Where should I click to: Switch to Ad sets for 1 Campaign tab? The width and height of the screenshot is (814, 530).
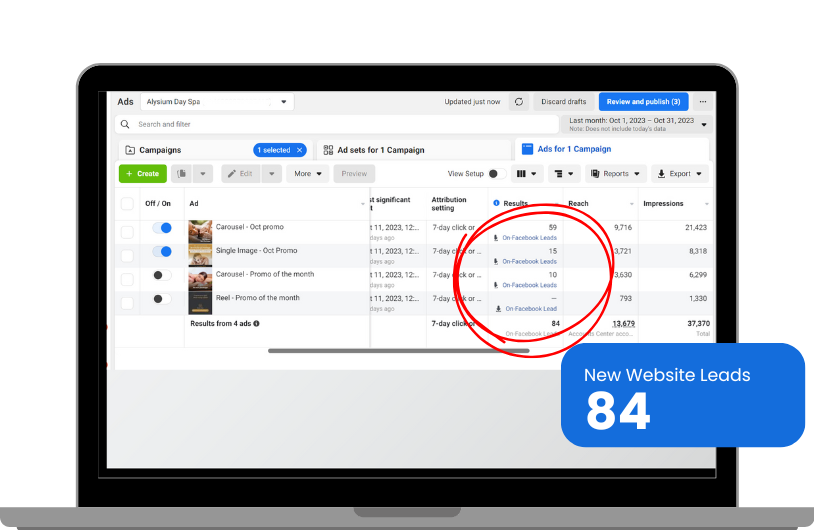pos(414,150)
